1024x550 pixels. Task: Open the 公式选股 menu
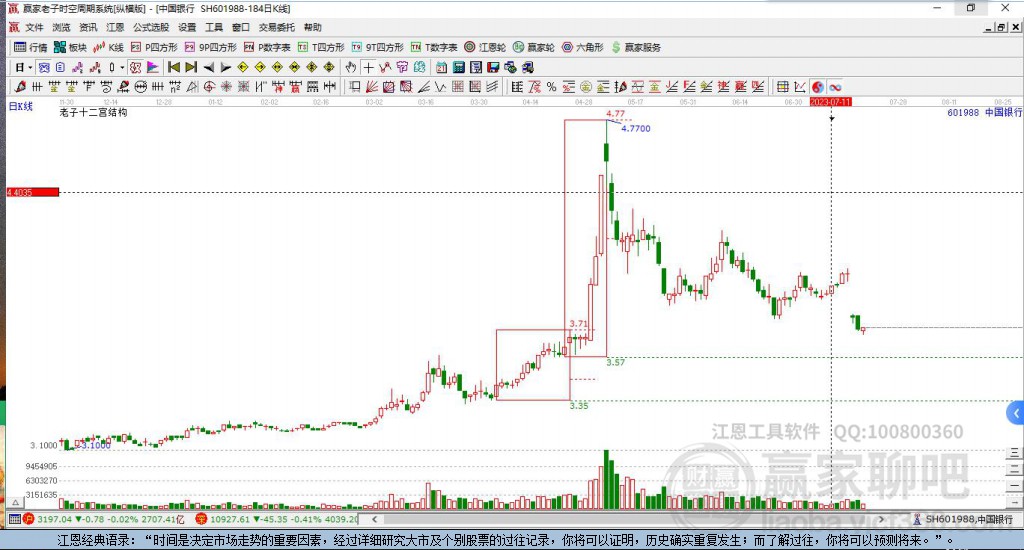click(151, 27)
